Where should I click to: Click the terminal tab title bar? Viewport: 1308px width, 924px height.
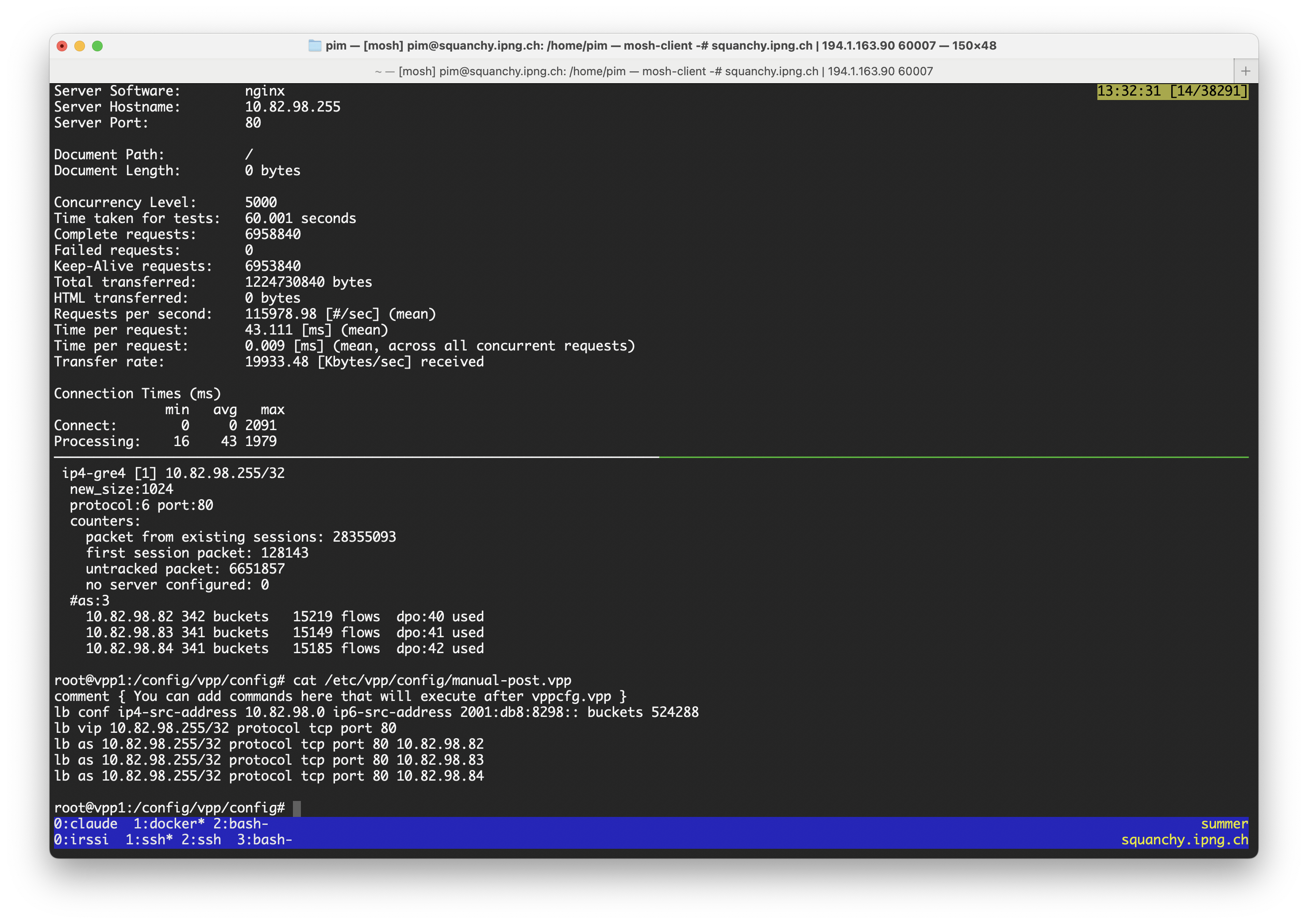point(653,71)
